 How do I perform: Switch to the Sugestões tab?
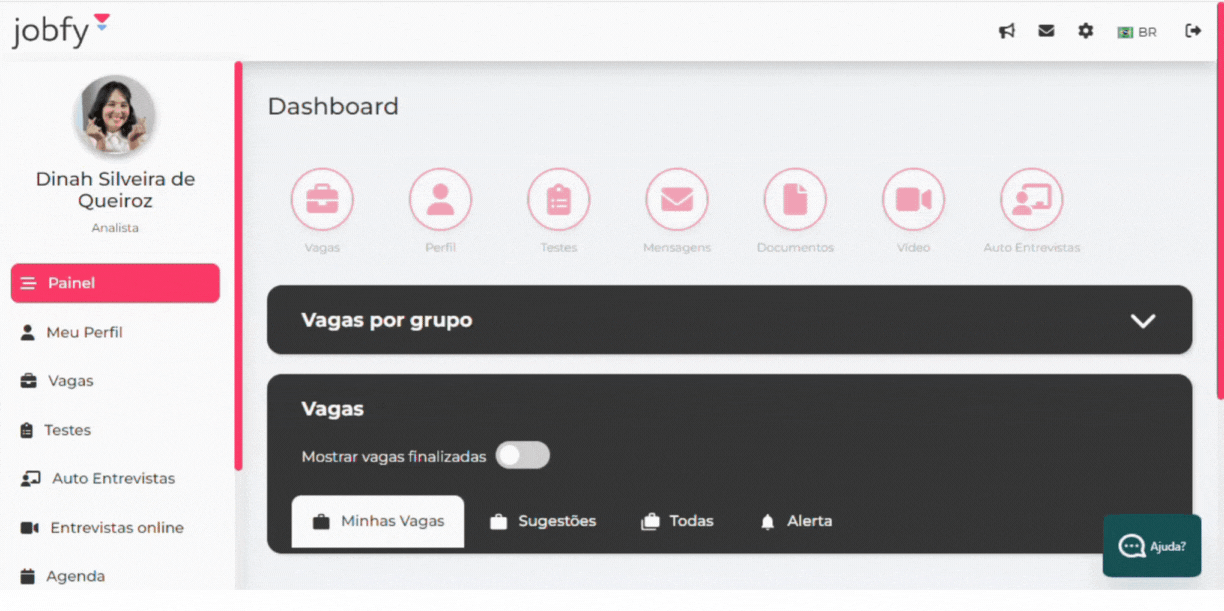(543, 521)
